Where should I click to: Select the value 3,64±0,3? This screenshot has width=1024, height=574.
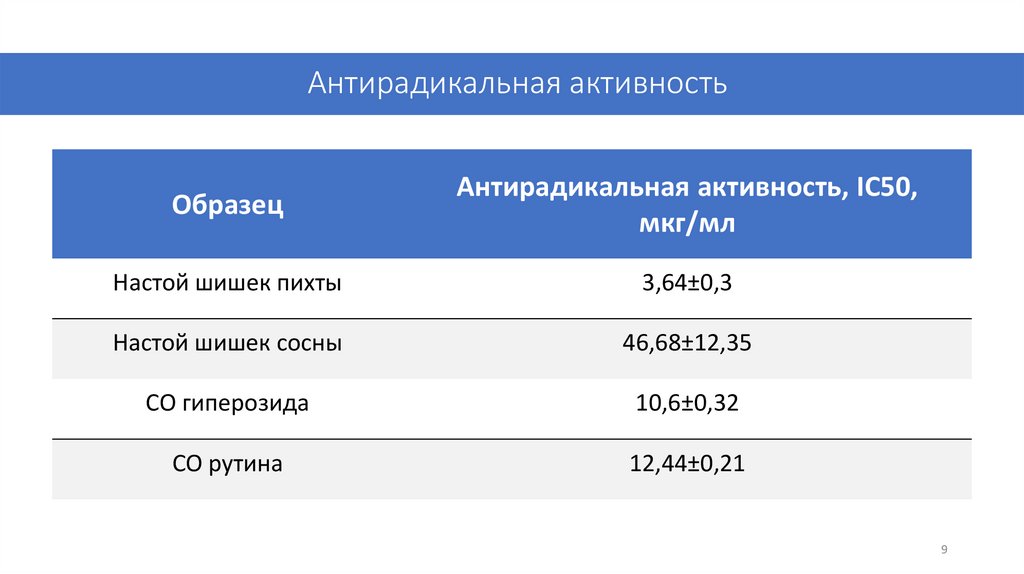point(686,284)
